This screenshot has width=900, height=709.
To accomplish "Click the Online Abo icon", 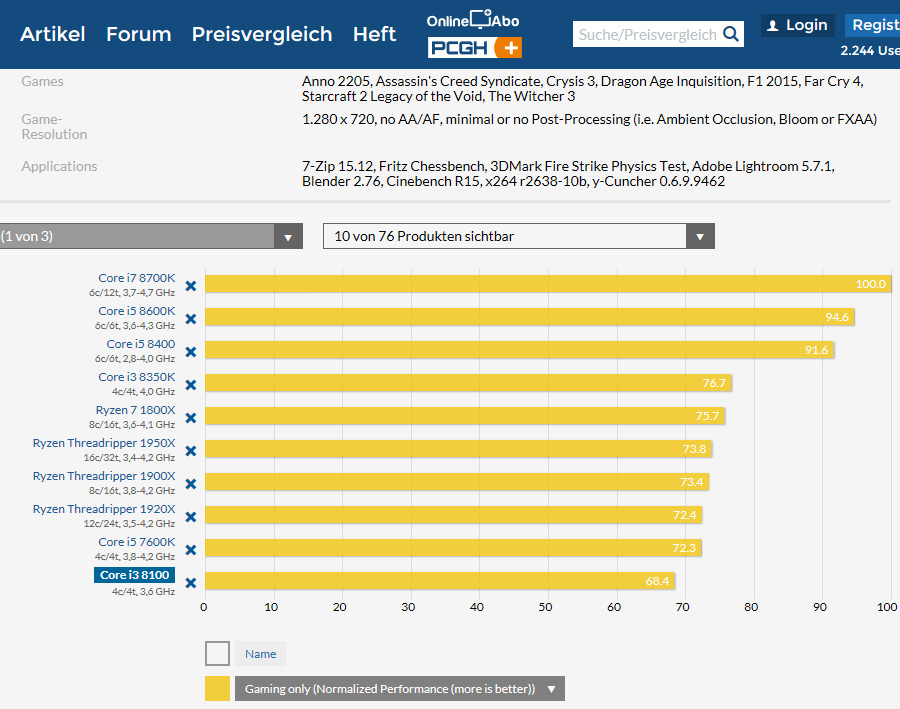I will pyautogui.click(x=473, y=20).
